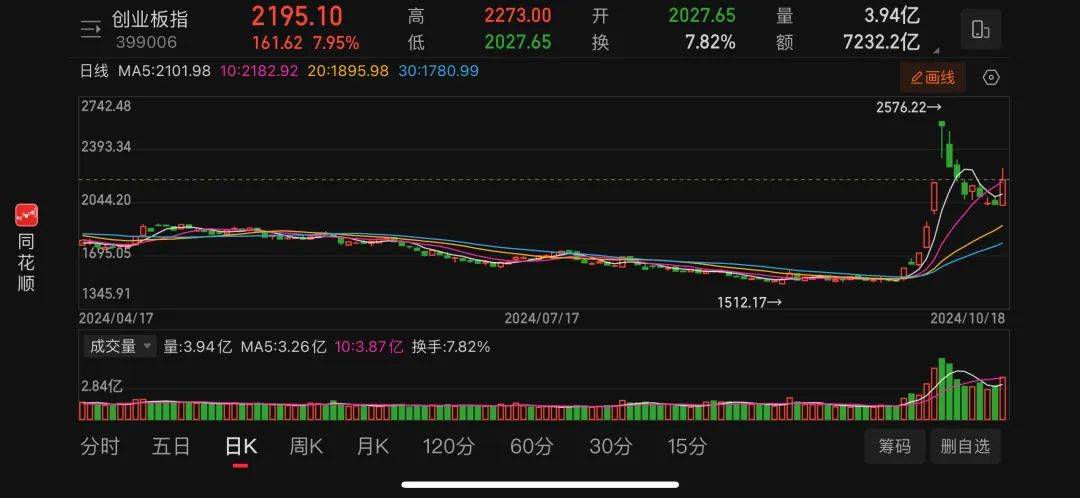Show the 15分 interval chart
Image resolution: width=1080 pixels, height=498 pixels.
tap(687, 446)
